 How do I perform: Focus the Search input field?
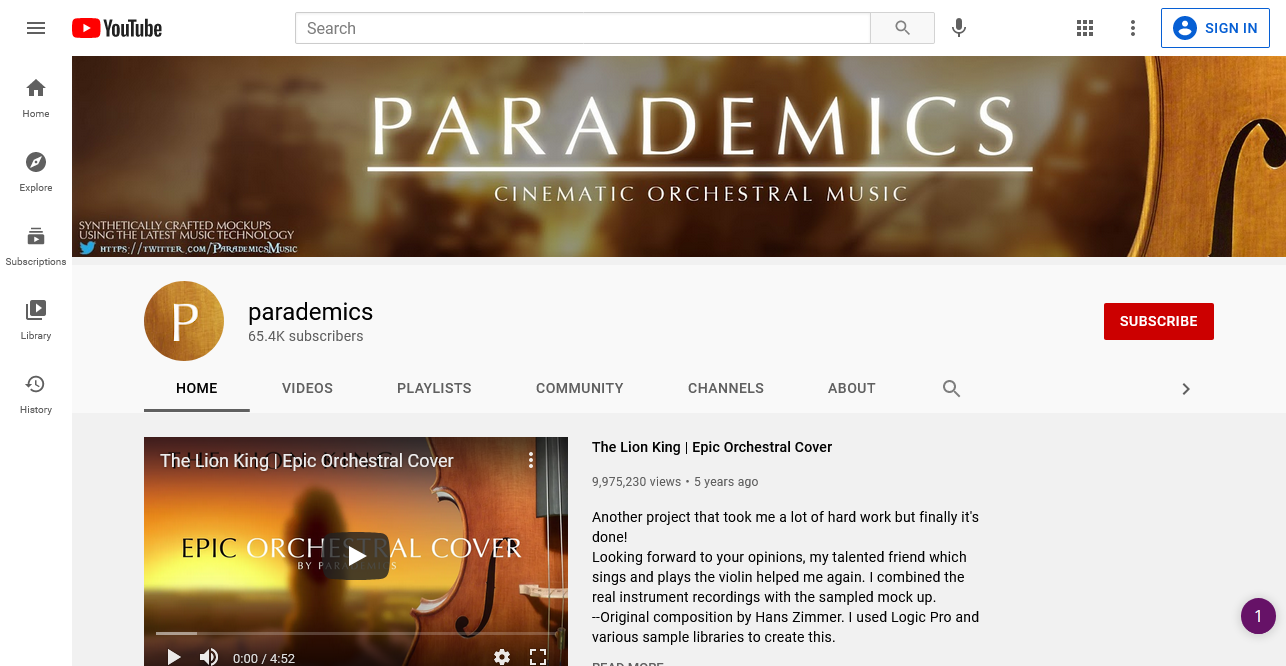pos(583,28)
